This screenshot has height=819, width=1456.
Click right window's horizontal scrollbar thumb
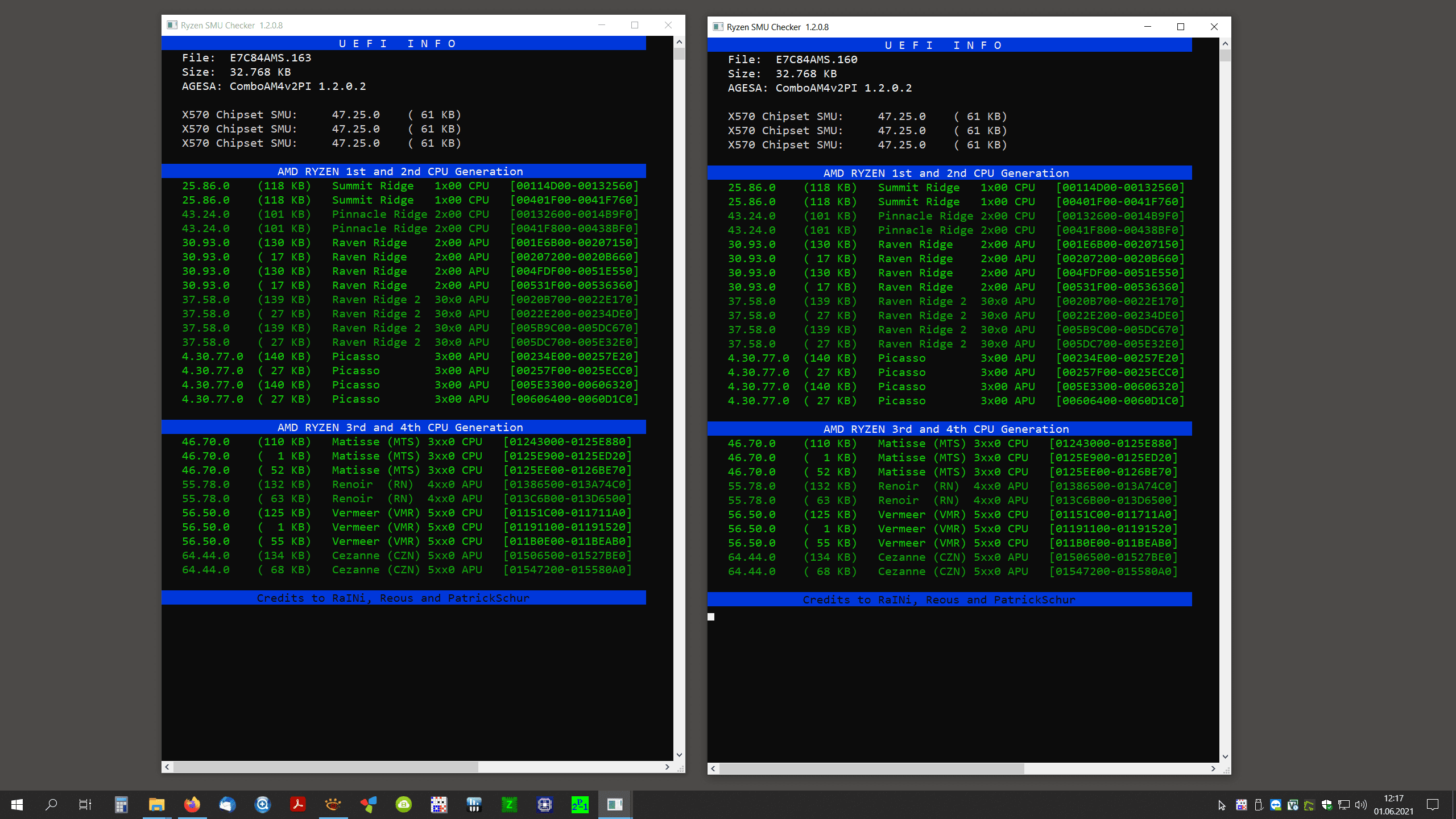click(x=872, y=768)
